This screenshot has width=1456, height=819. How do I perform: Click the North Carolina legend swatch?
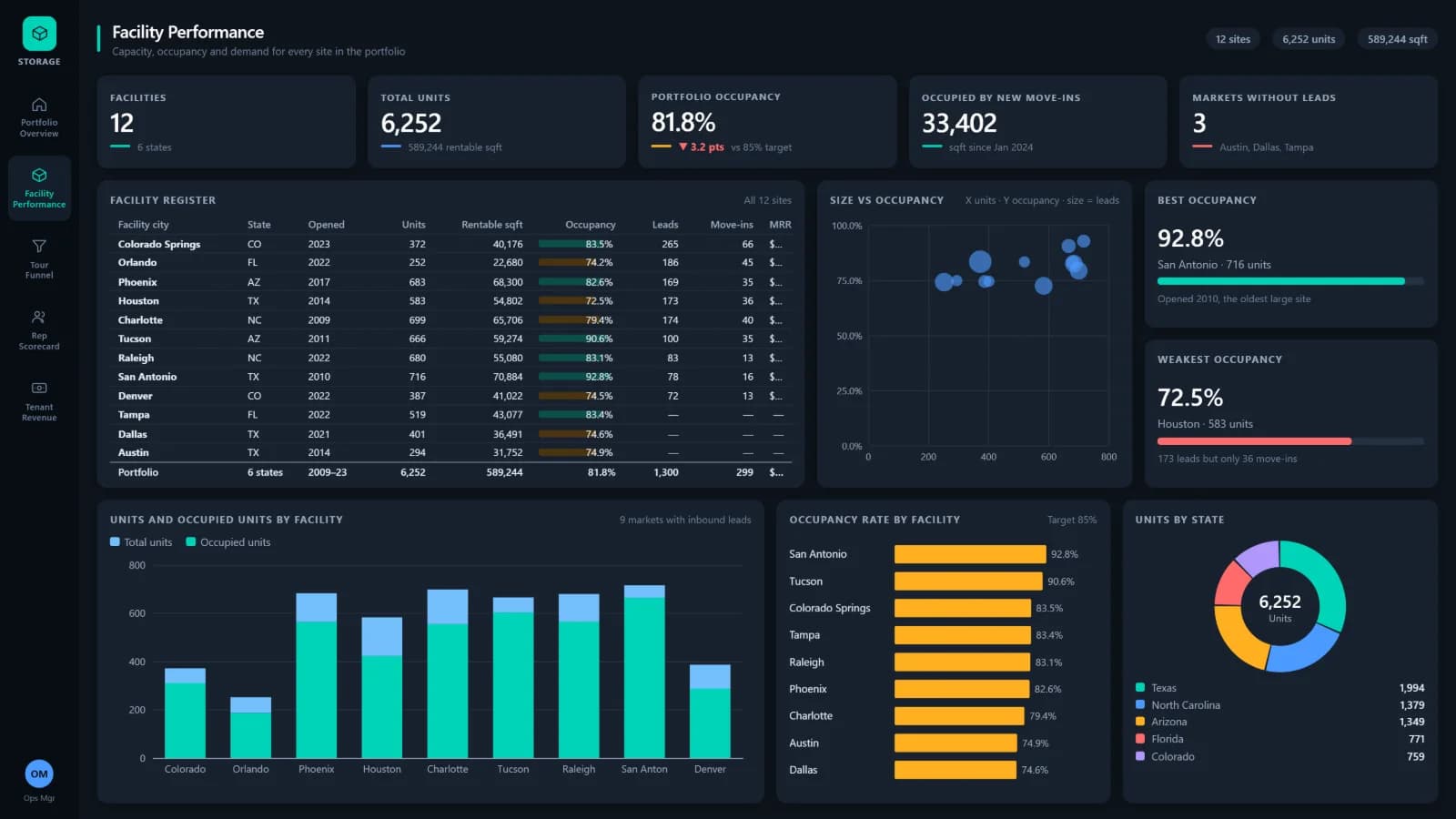pos(1140,705)
